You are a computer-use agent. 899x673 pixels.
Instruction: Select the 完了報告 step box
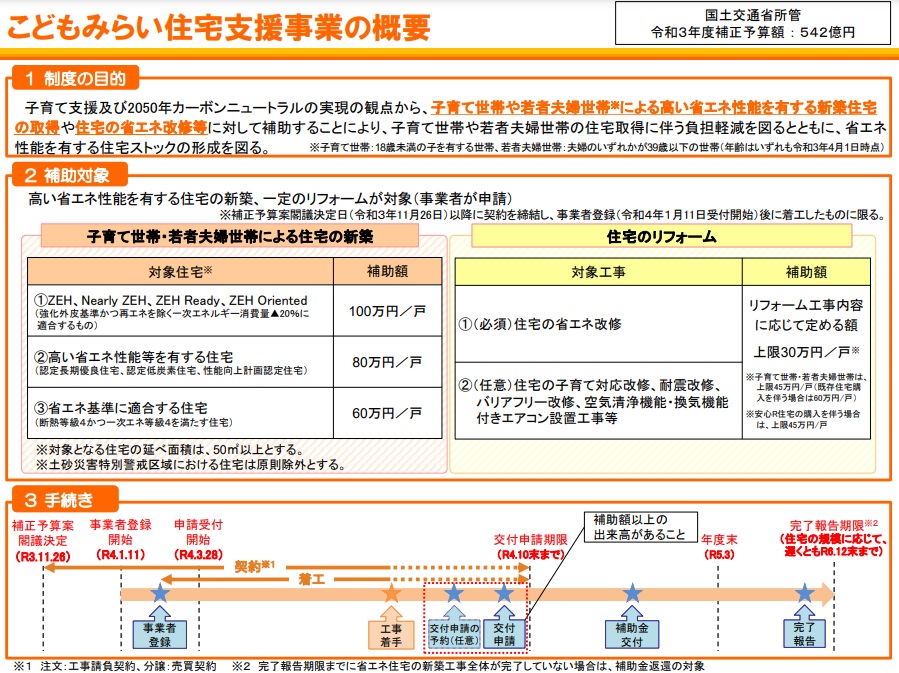point(804,634)
